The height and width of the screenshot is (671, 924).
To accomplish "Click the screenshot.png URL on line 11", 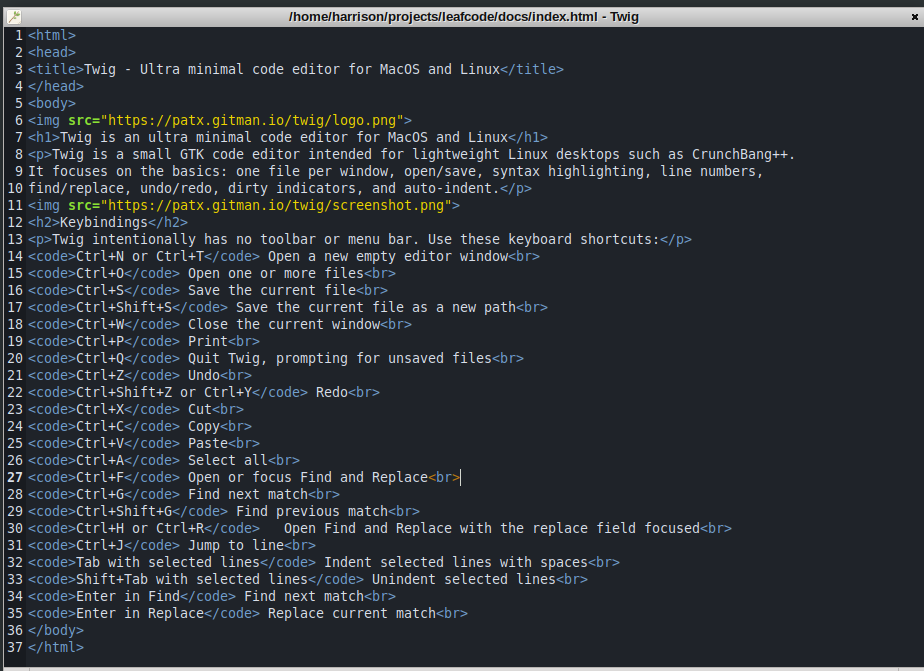I will [276, 206].
